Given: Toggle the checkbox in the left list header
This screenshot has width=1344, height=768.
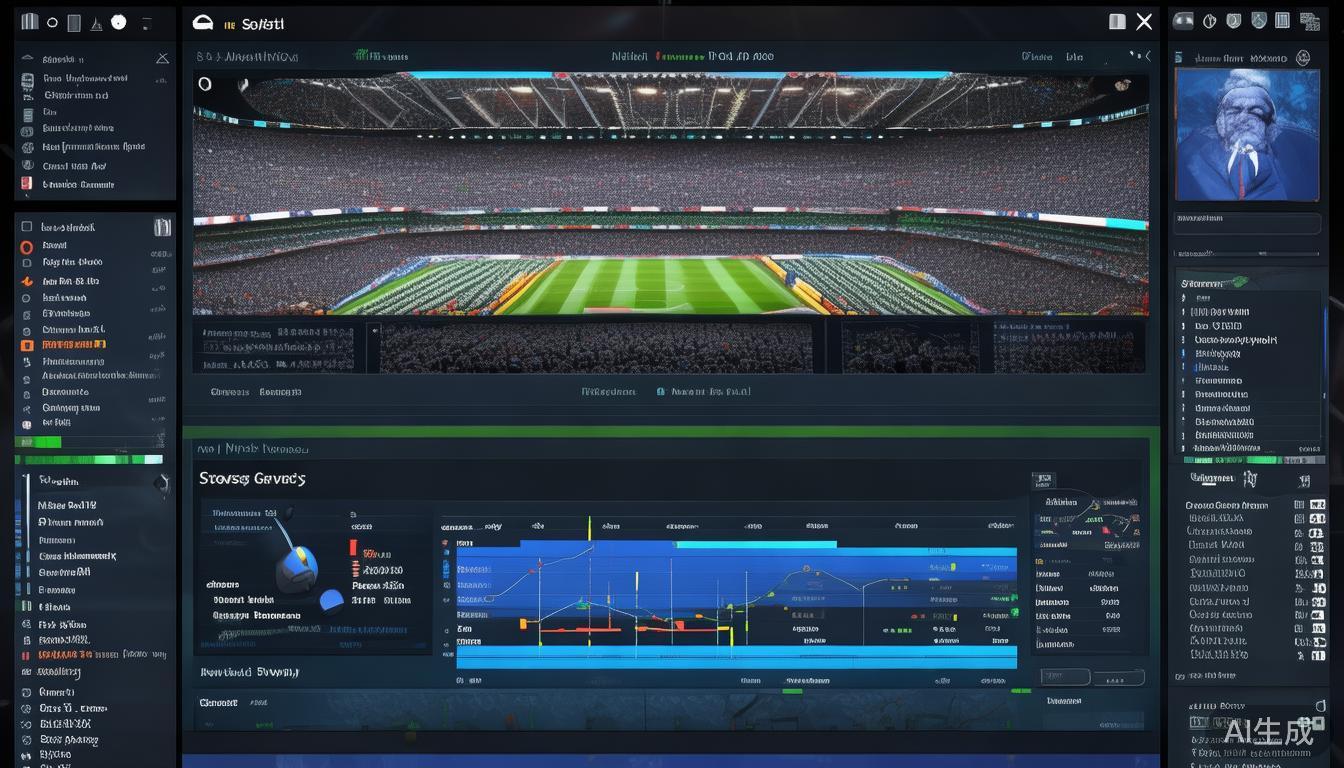Looking at the screenshot, I should point(27,227).
